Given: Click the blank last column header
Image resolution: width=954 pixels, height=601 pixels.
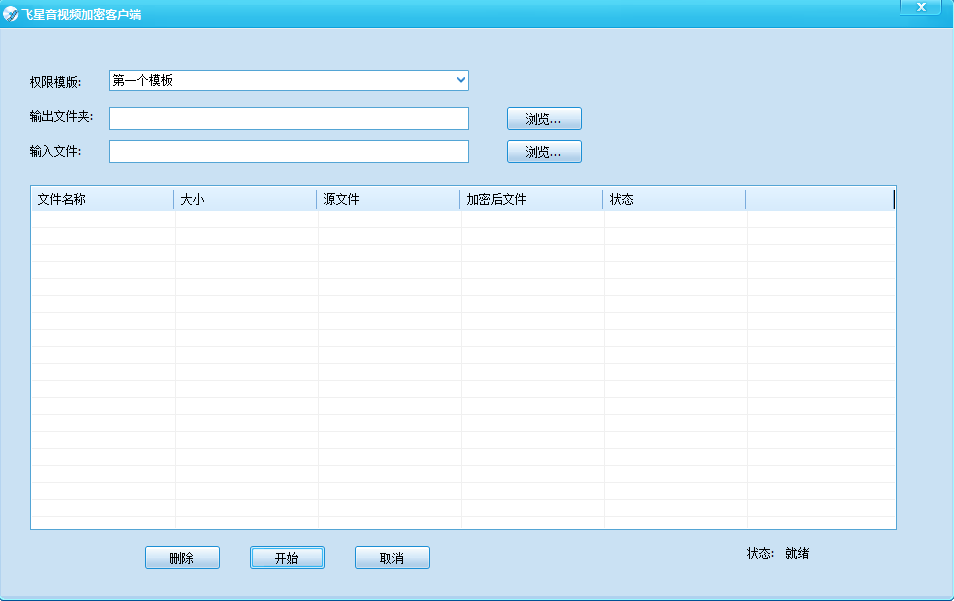Looking at the screenshot, I should tap(819, 199).
